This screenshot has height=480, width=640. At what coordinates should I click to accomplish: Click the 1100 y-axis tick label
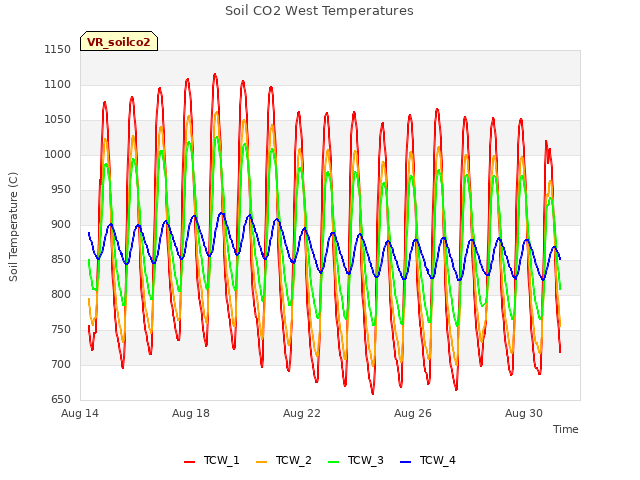click(x=58, y=84)
